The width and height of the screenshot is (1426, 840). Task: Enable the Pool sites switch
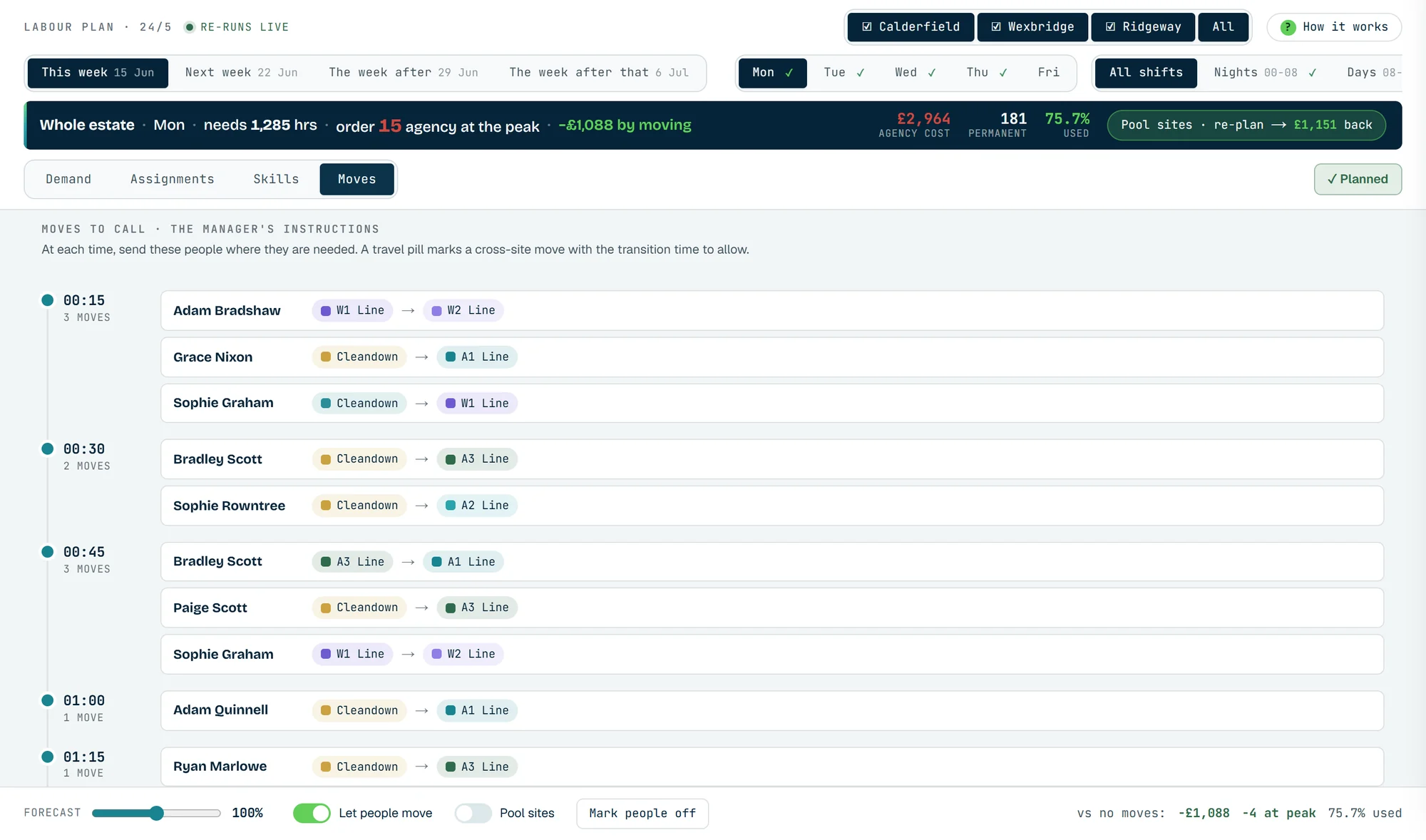[x=473, y=813]
